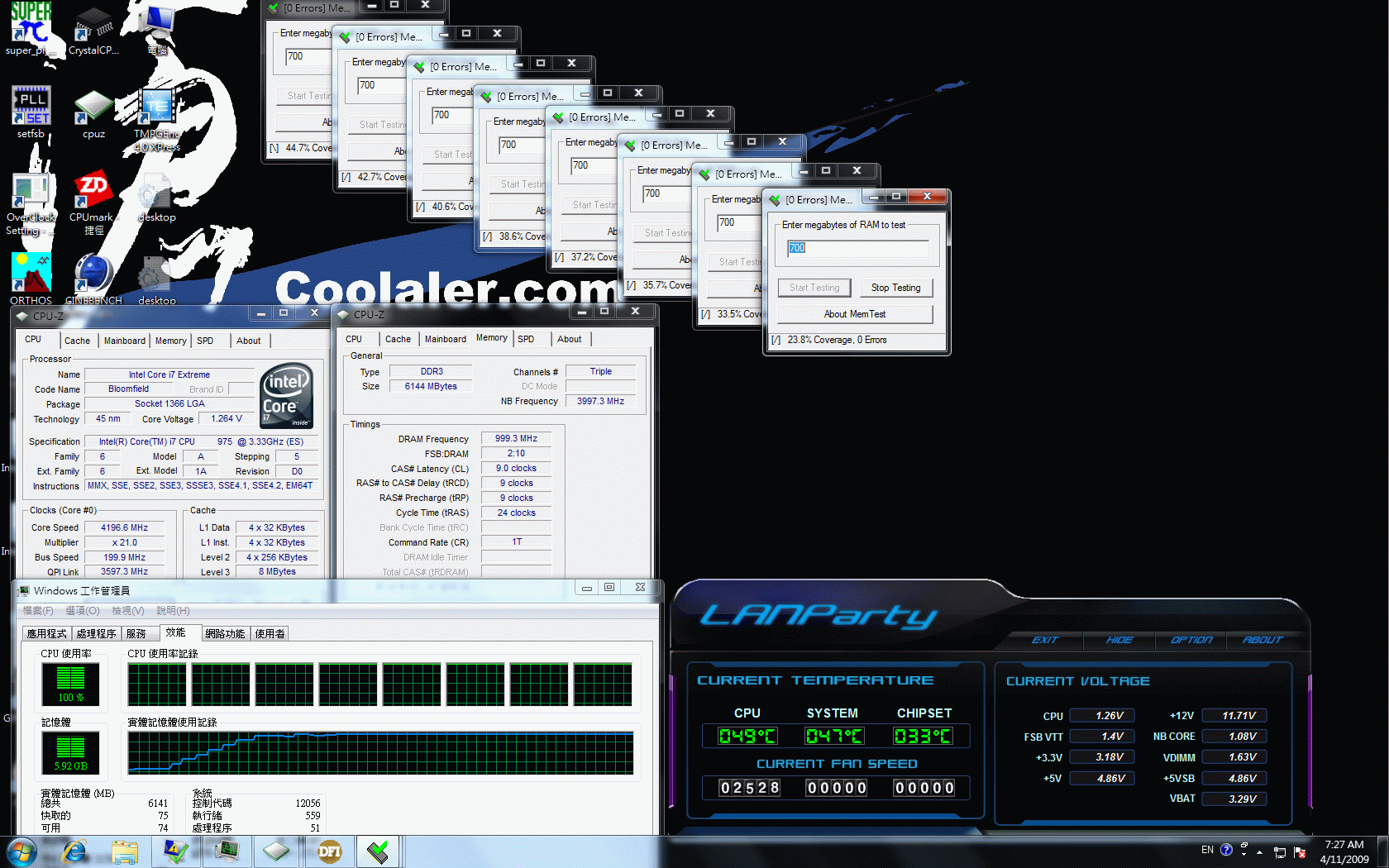Open Memory tab in left CPU-Z window
The image size is (1389, 868).
click(x=170, y=341)
